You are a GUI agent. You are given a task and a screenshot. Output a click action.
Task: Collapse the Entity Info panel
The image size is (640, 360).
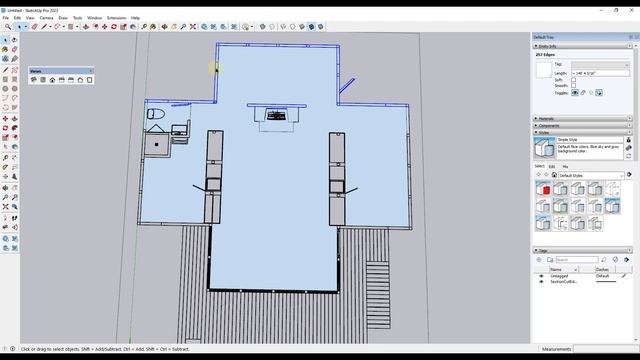[x=582, y=46]
